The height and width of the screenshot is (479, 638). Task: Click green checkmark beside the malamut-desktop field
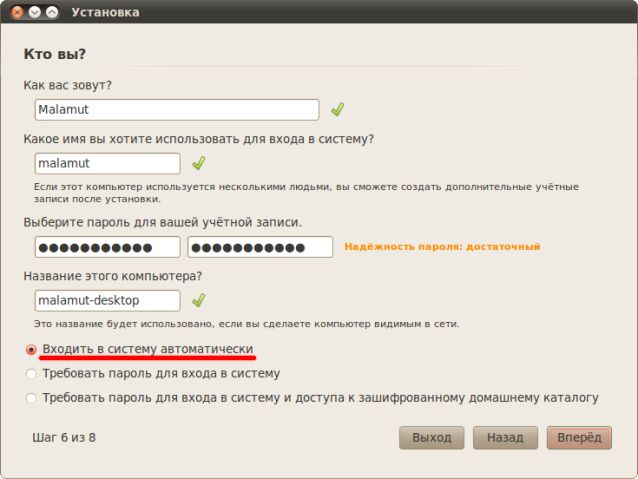coord(199,300)
